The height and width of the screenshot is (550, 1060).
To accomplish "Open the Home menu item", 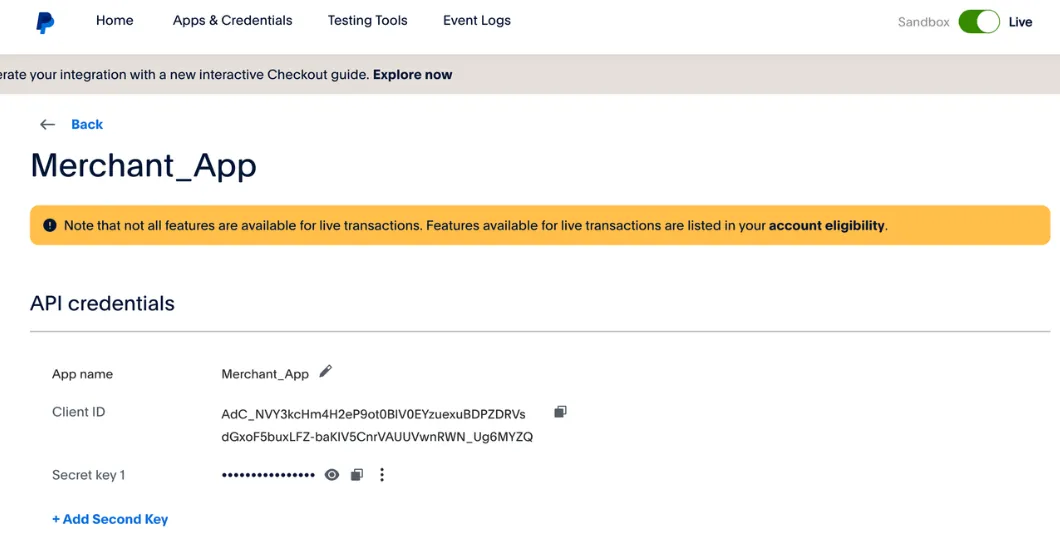I will [114, 20].
